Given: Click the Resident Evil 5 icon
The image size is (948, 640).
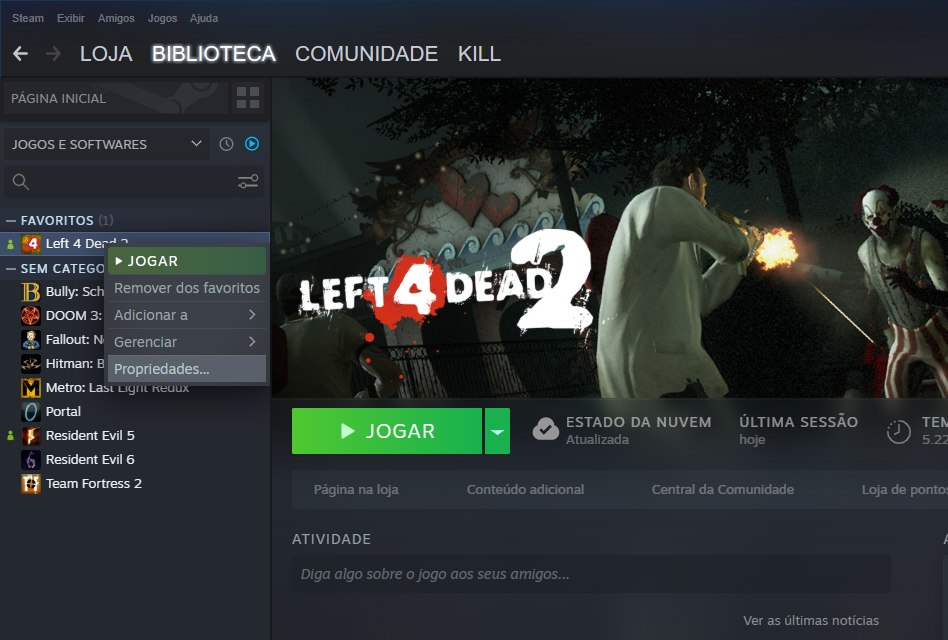Looking at the screenshot, I should (31, 436).
